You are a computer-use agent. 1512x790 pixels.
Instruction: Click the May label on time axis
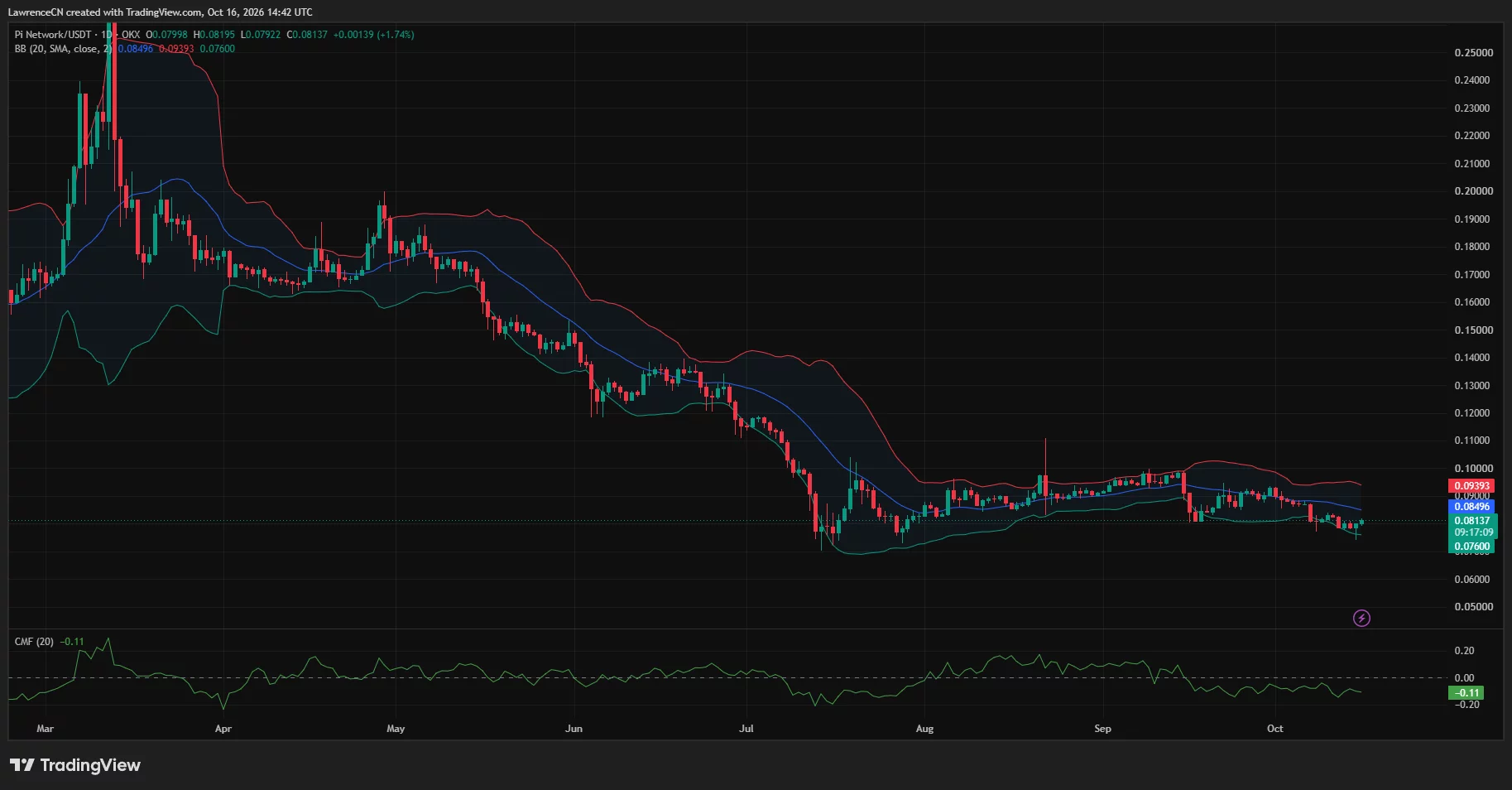click(x=396, y=729)
